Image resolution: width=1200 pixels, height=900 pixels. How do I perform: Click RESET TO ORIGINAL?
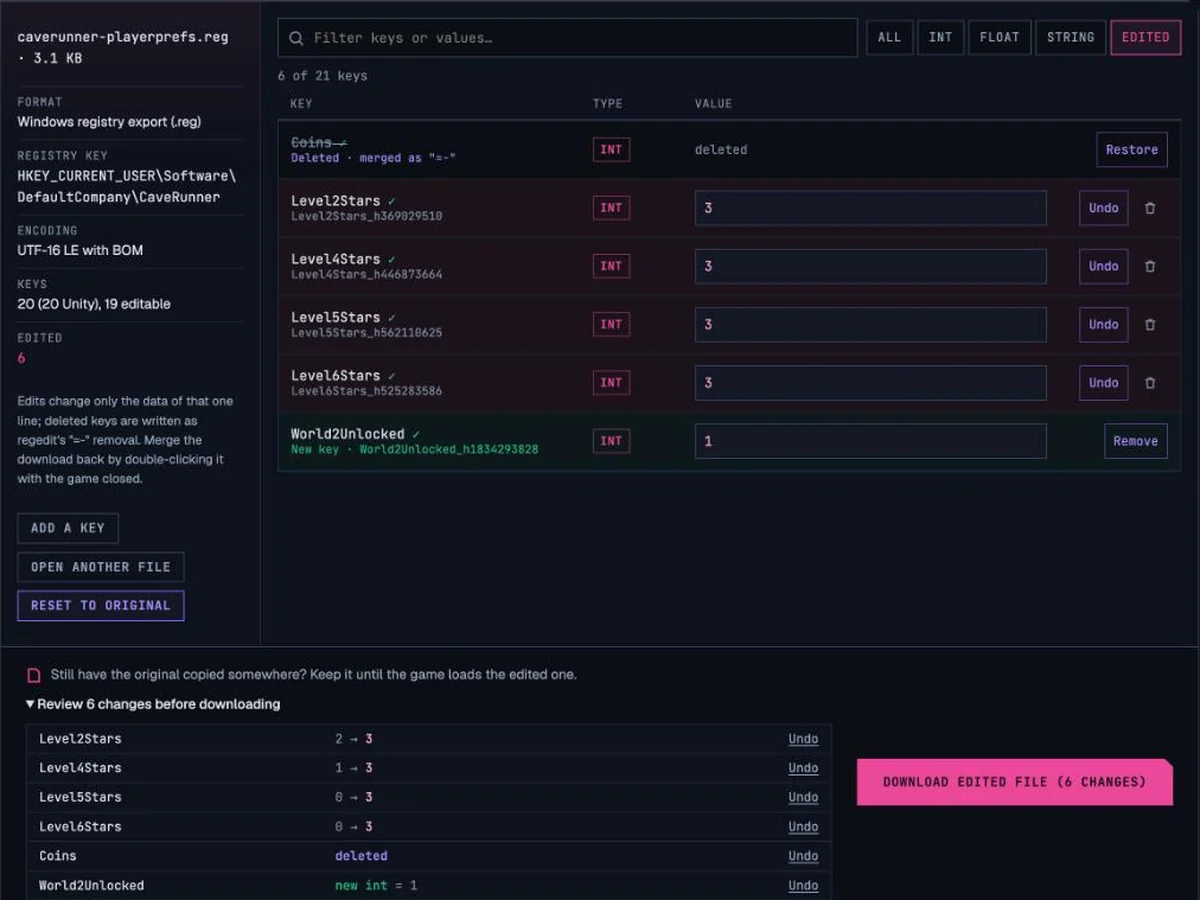pyautogui.click(x=101, y=606)
